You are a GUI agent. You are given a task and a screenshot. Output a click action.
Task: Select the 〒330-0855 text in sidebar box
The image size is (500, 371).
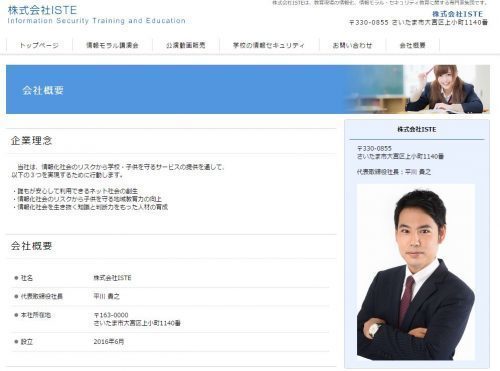click(374, 148)
